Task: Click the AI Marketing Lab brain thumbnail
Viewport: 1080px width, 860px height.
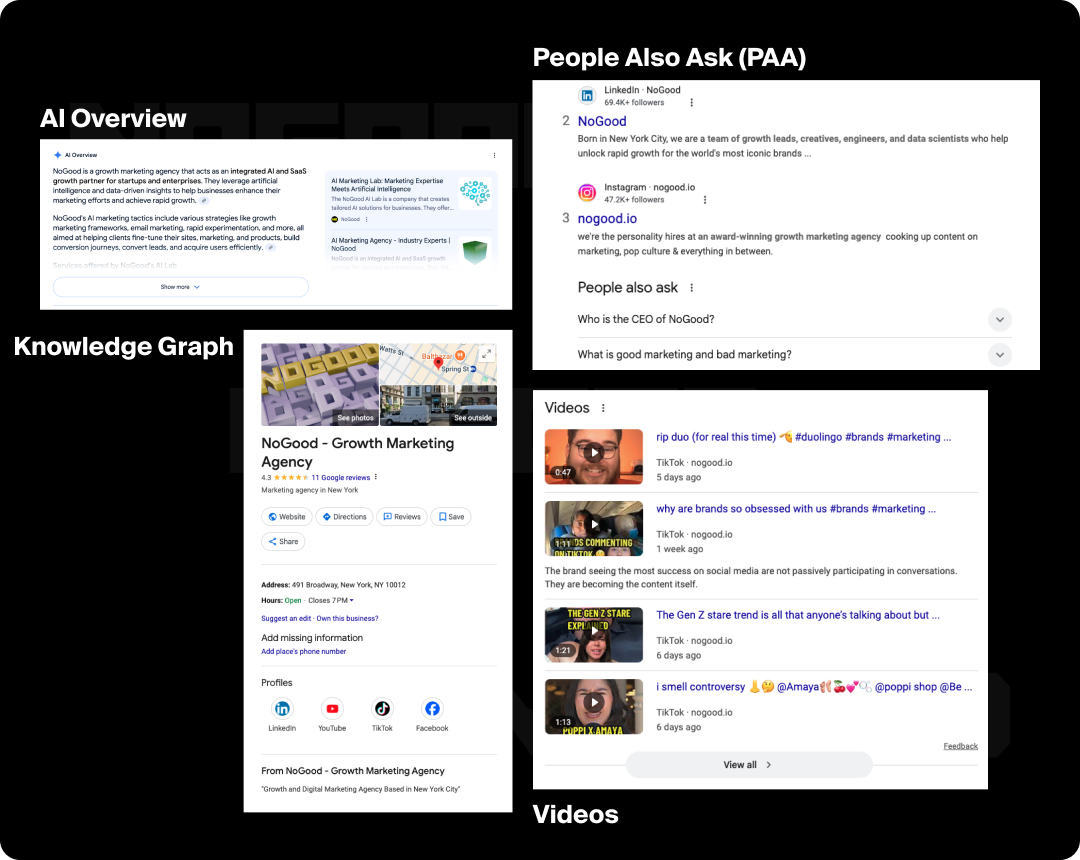Action: click(x=475, y=192)
